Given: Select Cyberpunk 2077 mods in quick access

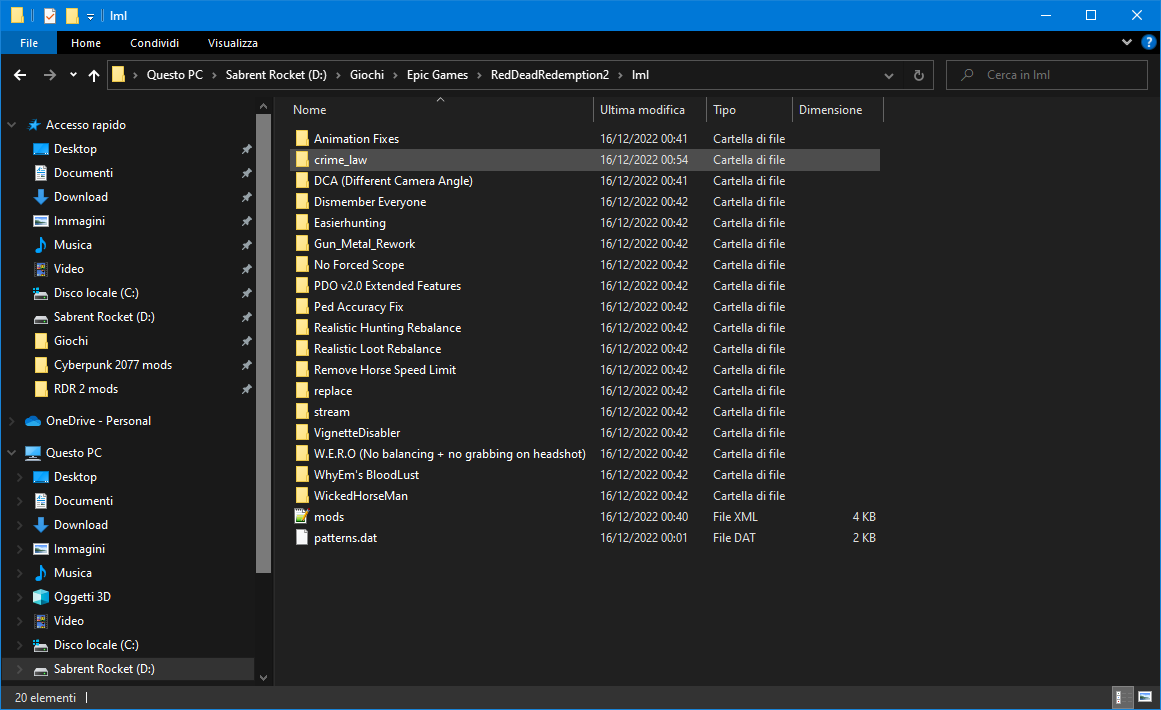Looking at the screenshot, I should coord(112,365).
